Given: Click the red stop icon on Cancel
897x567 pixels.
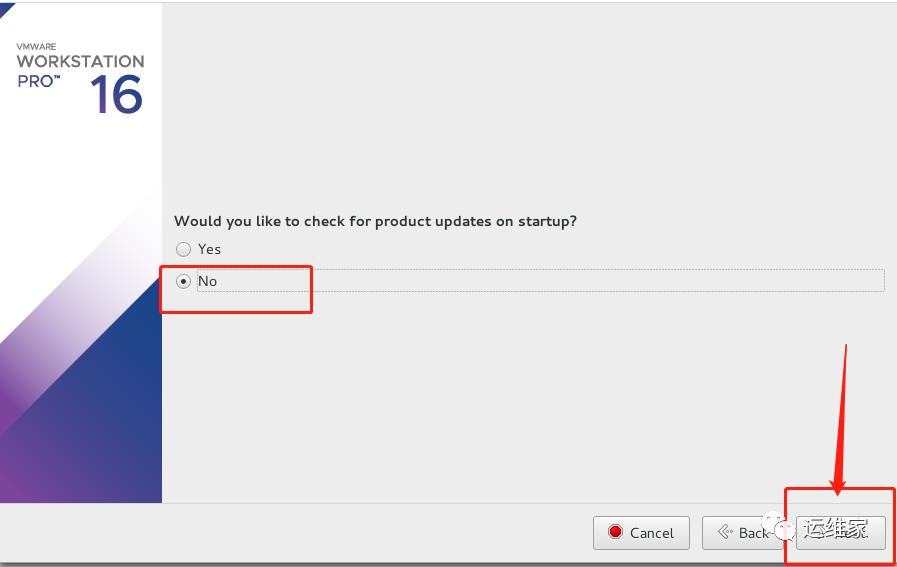Looking at the screenshot, I should pyautogui.click(x=616, y=533).
